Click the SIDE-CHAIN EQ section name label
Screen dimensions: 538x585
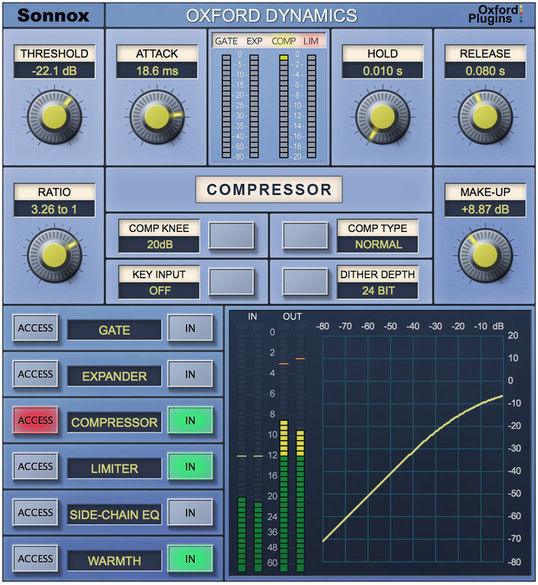pos(114,515)
